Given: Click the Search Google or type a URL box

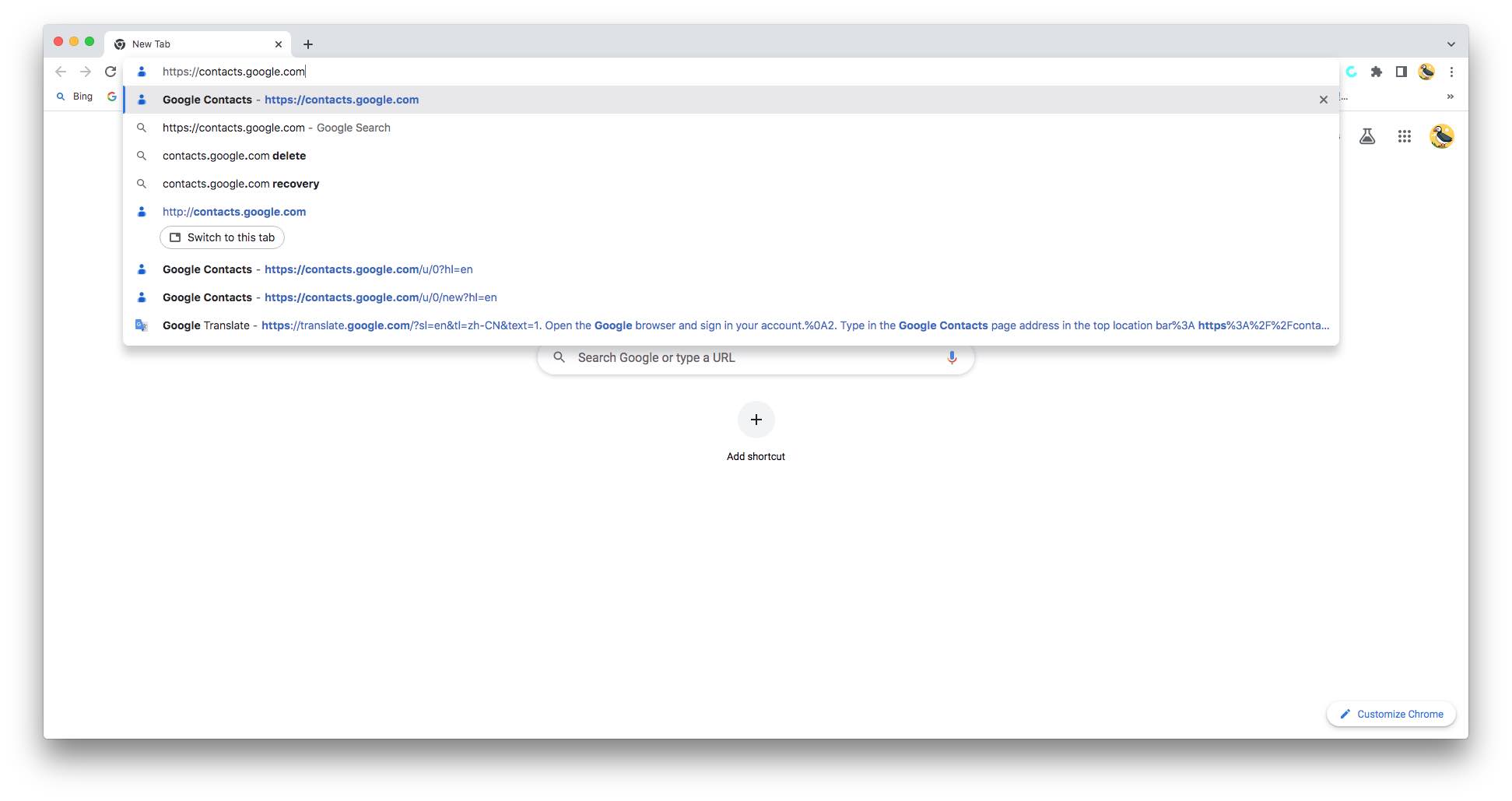Looking at the screenshot, I should point(756,357).
